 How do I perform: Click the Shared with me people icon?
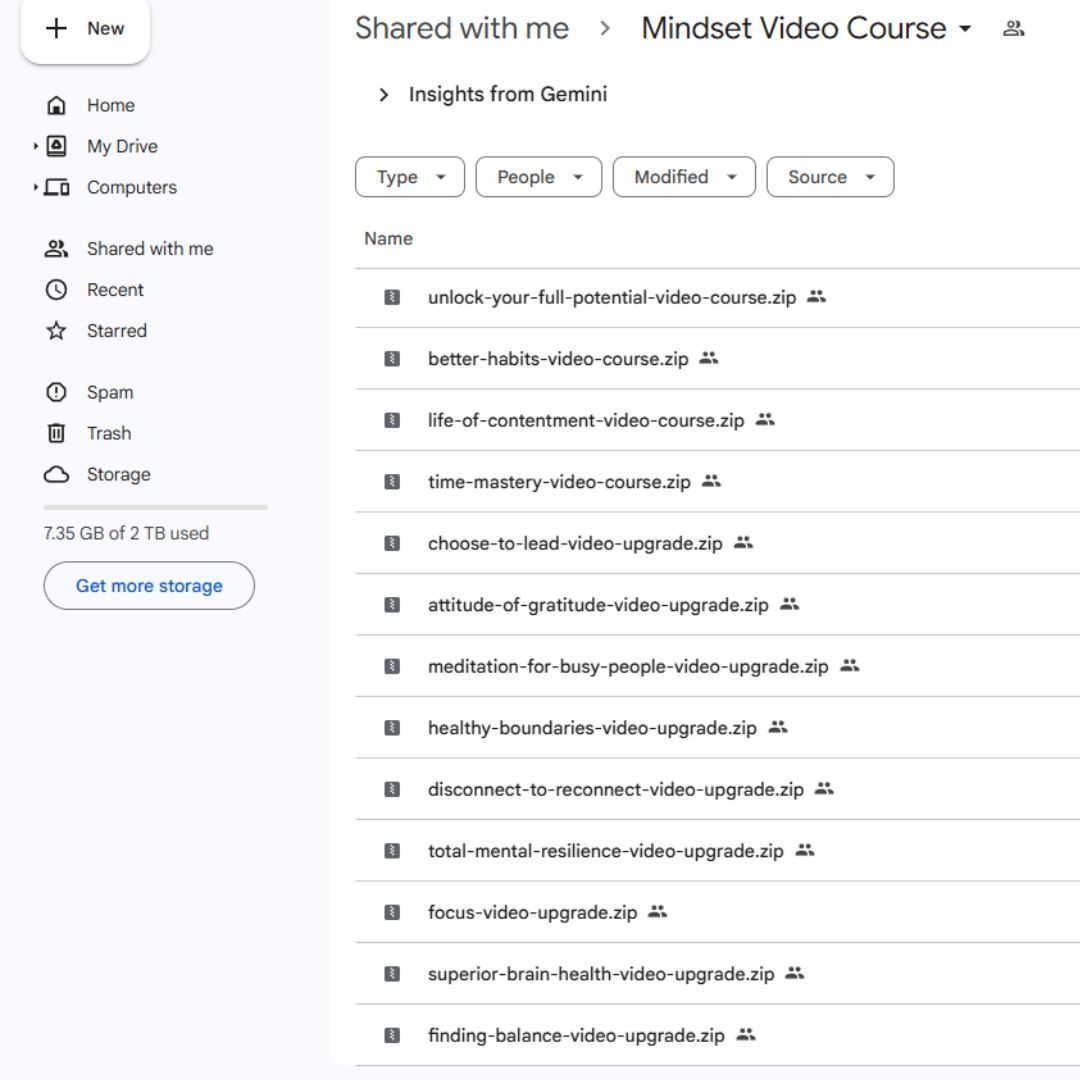(57, 249)
